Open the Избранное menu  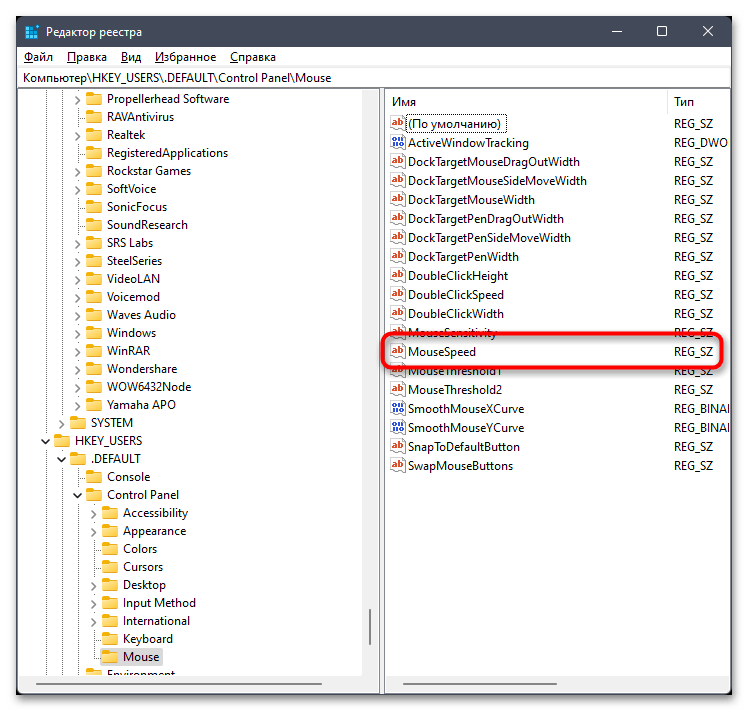point(186,57)
